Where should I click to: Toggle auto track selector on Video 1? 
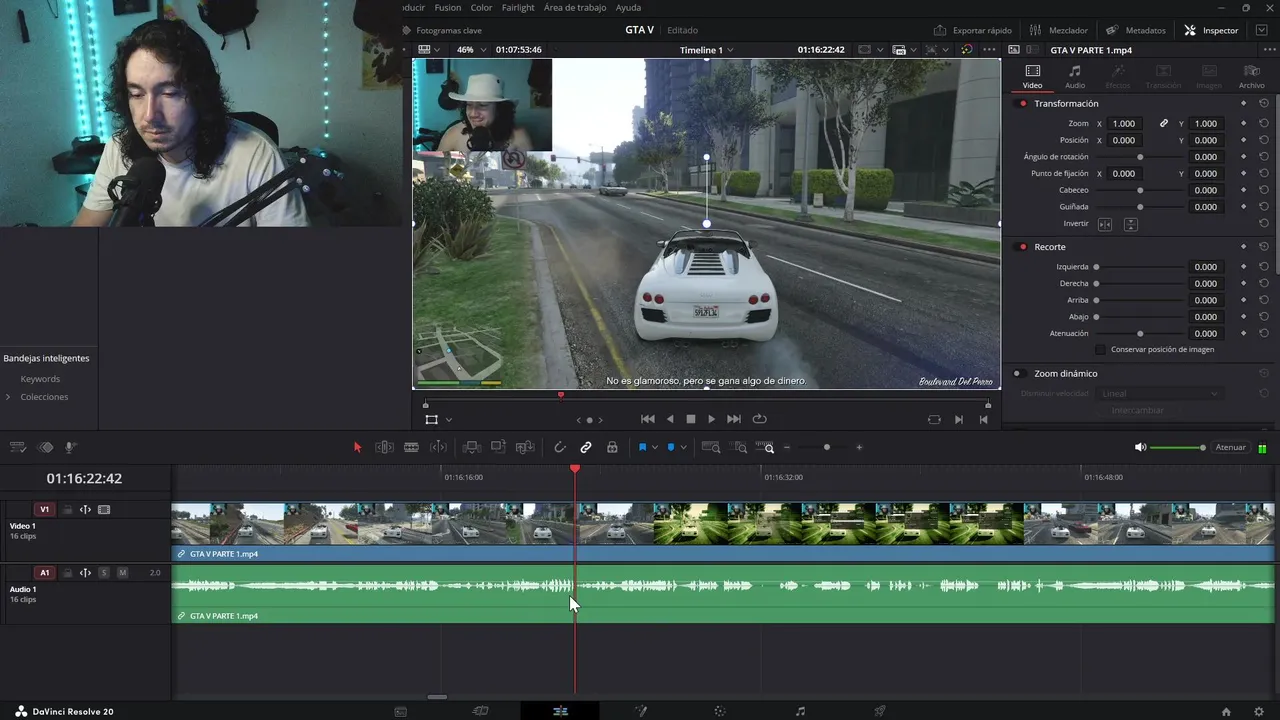(85, 510)
